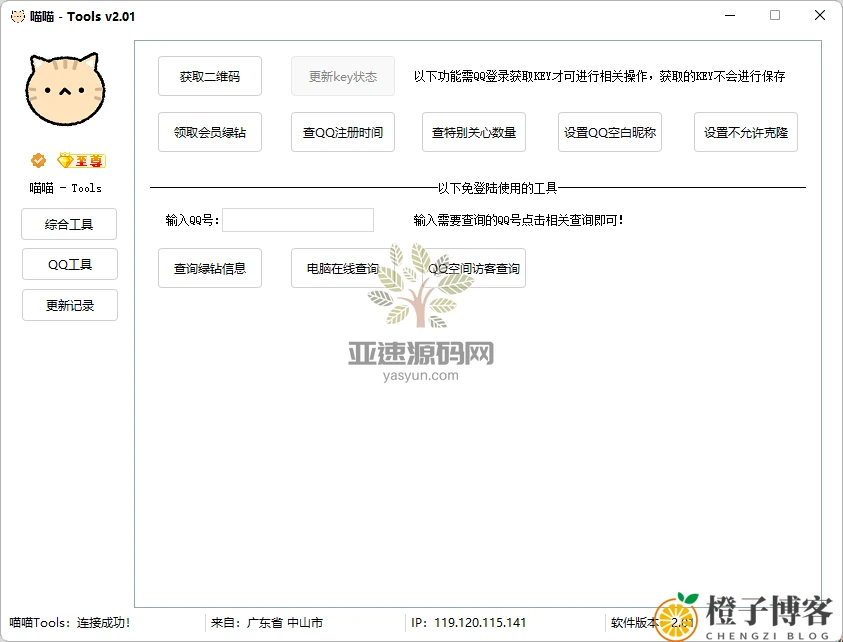Click the 设置QQ空白昵称 button
This screenshot has height=642, width=843.
click(x=610, y=132)
